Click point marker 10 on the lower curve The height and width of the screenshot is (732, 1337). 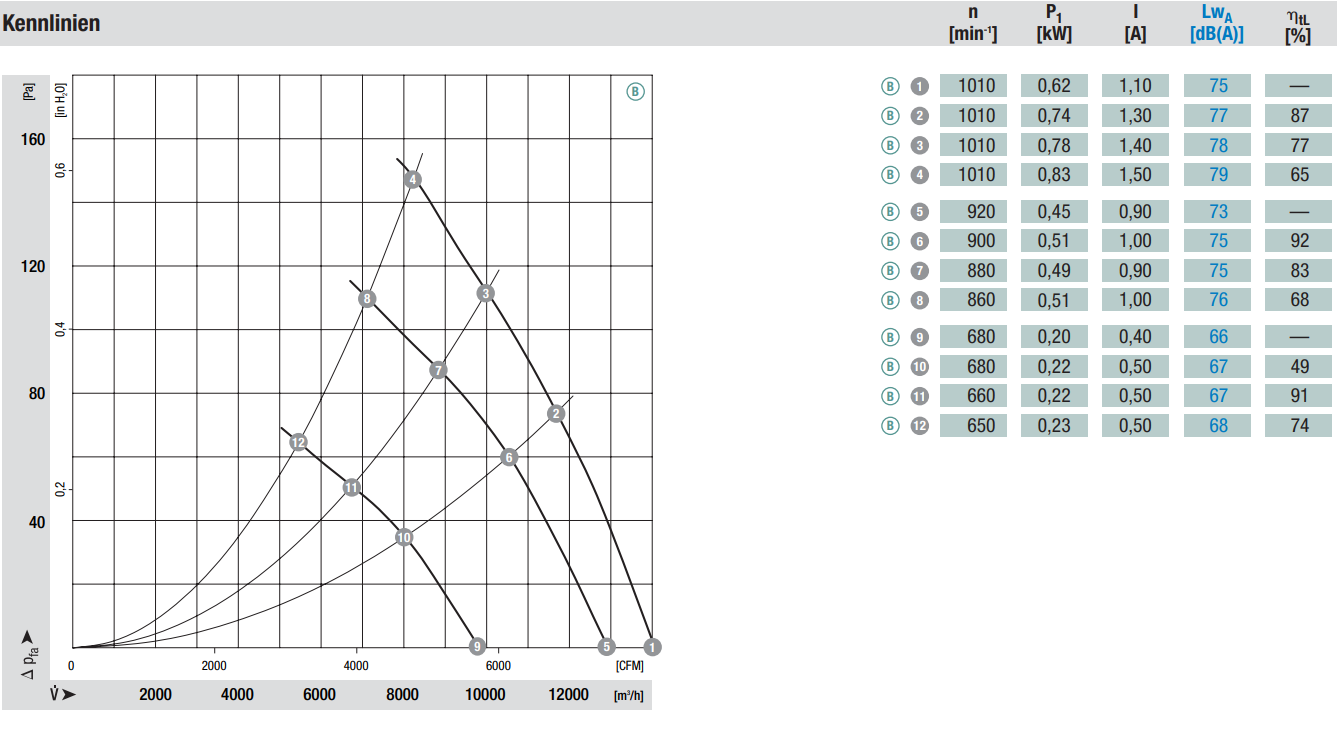coord(404,537)
